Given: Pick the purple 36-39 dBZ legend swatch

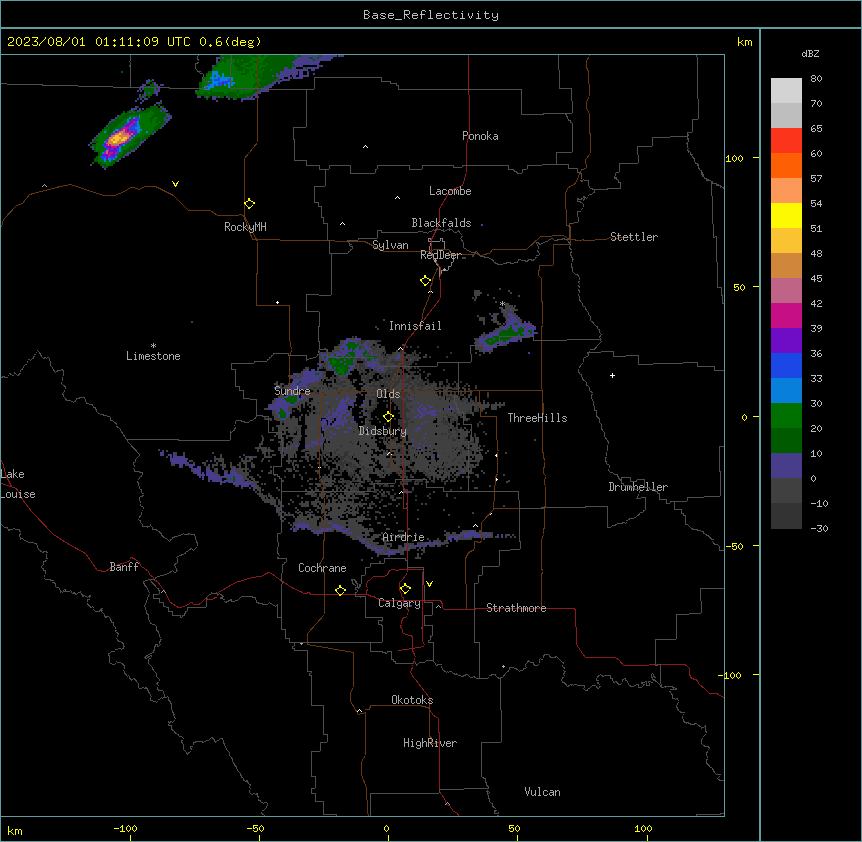Looking at the screenshot, I should pos(786,340).
